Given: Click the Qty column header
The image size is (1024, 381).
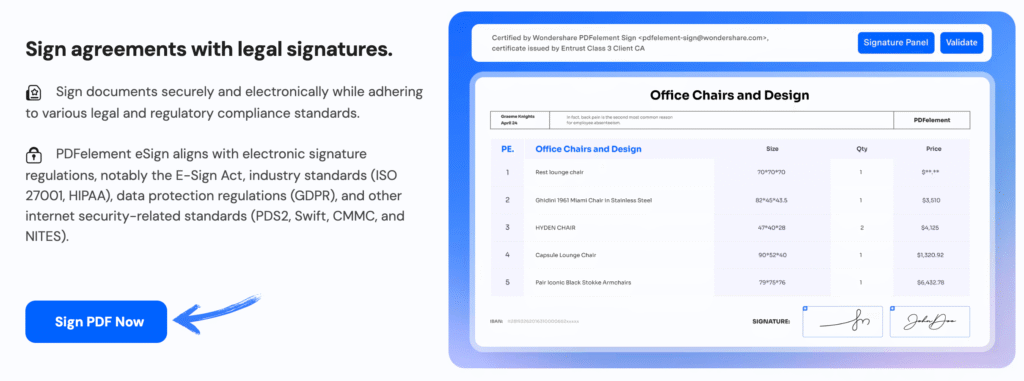Looking at the screenshot, I should [861, 149].
